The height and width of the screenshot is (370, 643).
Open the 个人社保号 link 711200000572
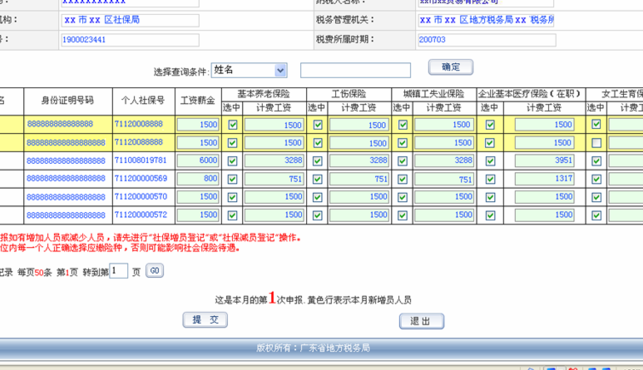pyautogui.click(x=141, y=215)
